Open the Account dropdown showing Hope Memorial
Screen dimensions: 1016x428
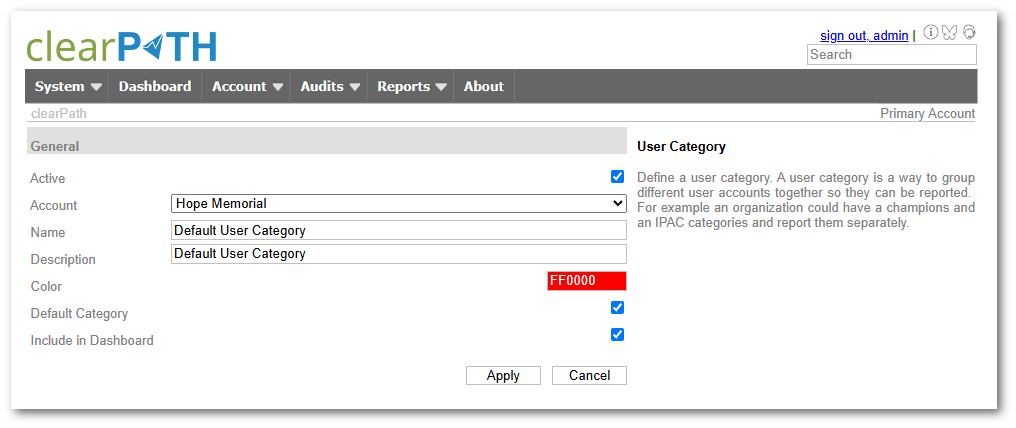398,203
